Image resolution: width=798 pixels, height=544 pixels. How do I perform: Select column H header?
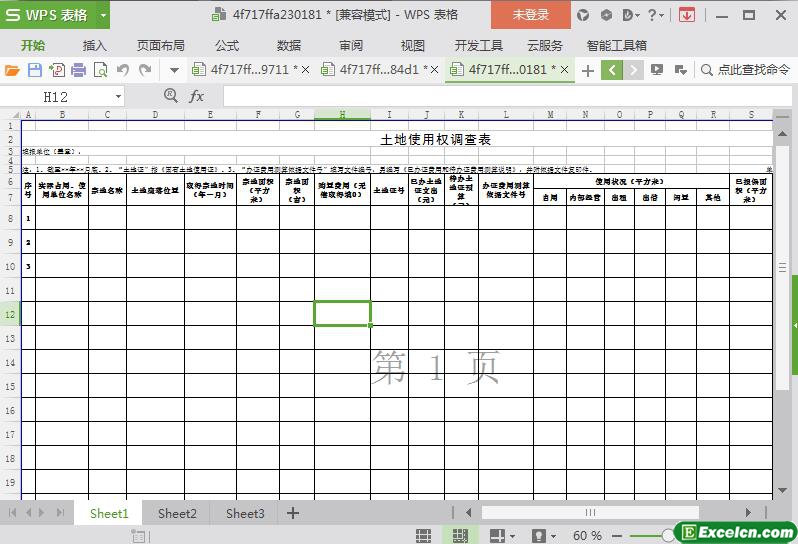point(343,114)
